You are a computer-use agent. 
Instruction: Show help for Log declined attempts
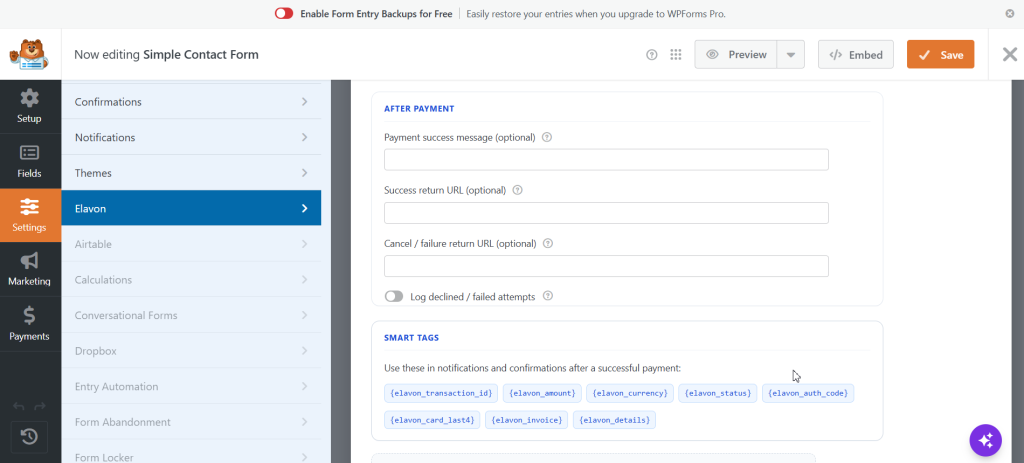548,296
